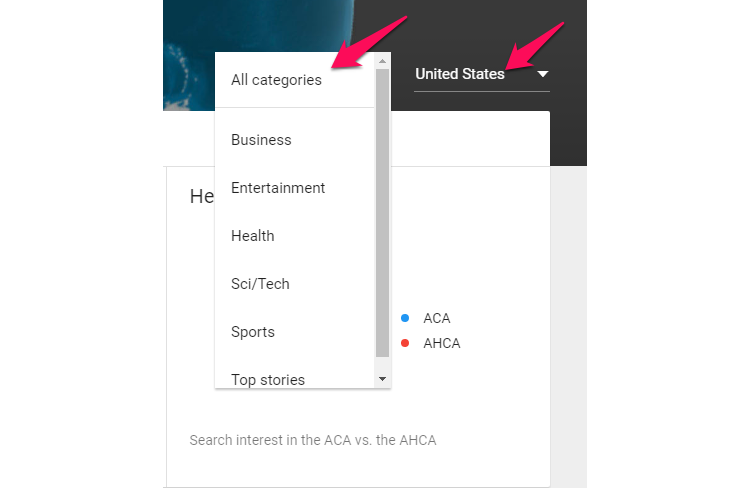
Task: Click the blue ACA legend dot
Action: point(405,318)
